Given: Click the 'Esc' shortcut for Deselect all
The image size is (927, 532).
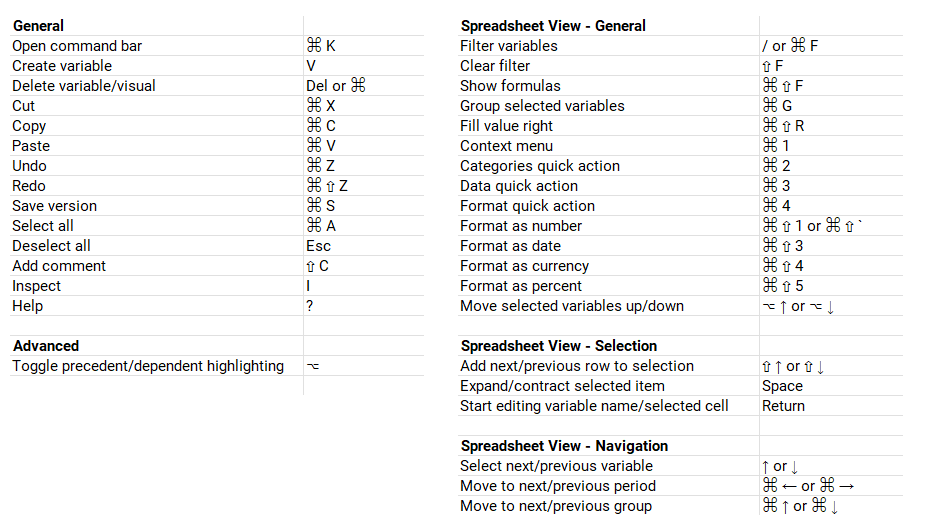Looking at the screenshot, I should tap(319, 246).
